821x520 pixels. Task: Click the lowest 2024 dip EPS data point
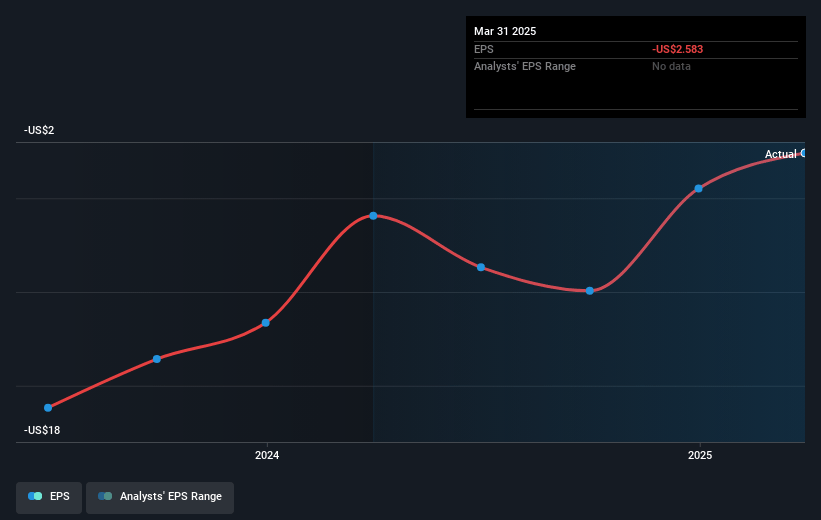590,291
